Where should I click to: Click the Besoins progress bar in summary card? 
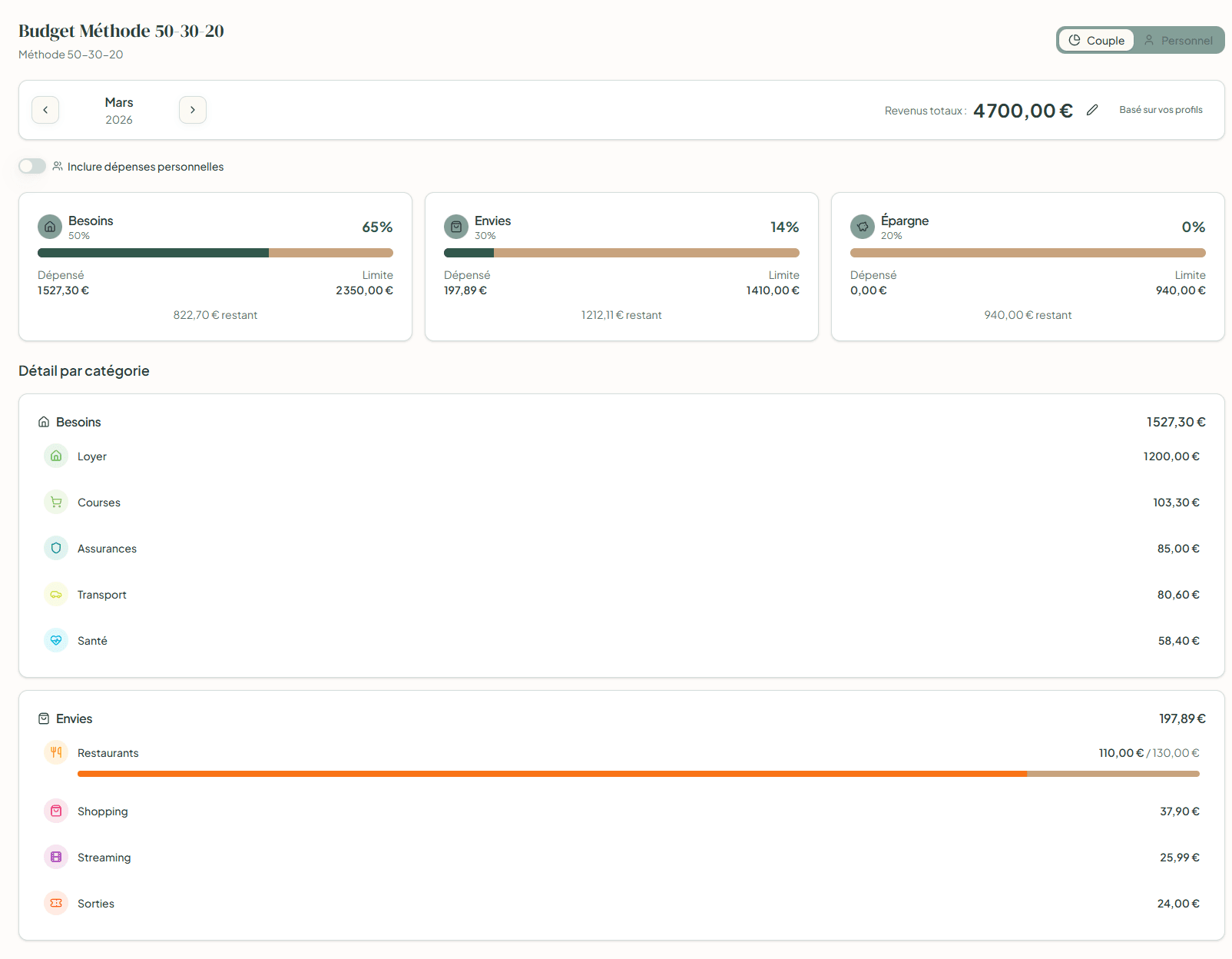[215, 253]
